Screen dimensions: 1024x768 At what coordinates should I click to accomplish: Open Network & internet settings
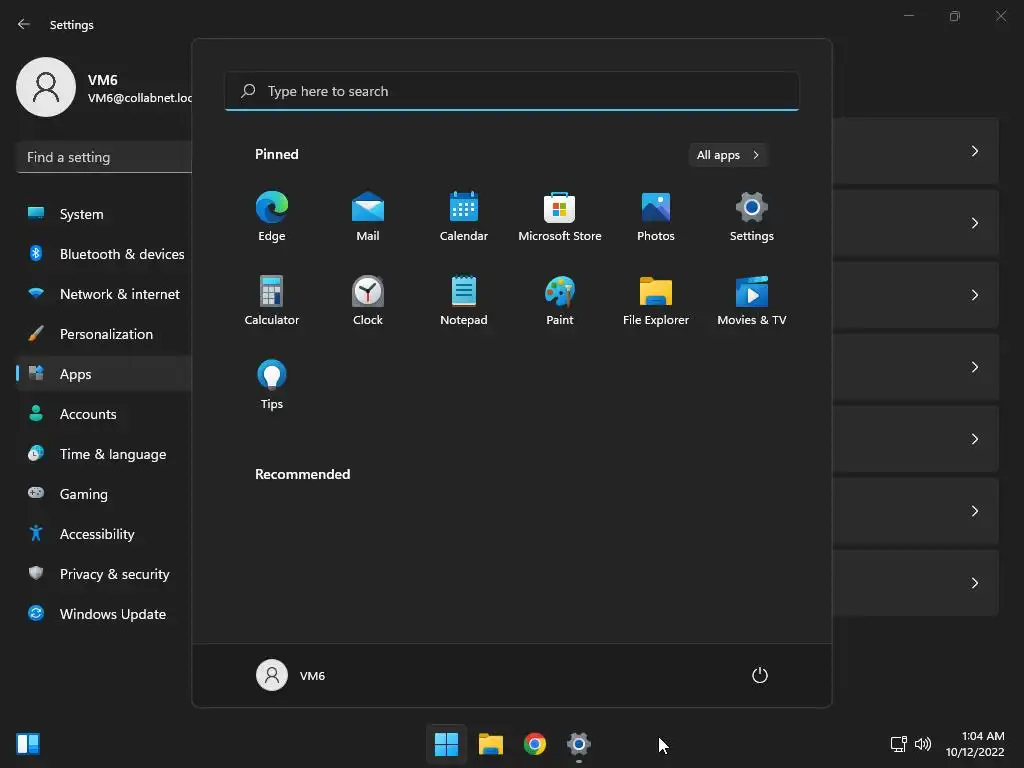104,294
